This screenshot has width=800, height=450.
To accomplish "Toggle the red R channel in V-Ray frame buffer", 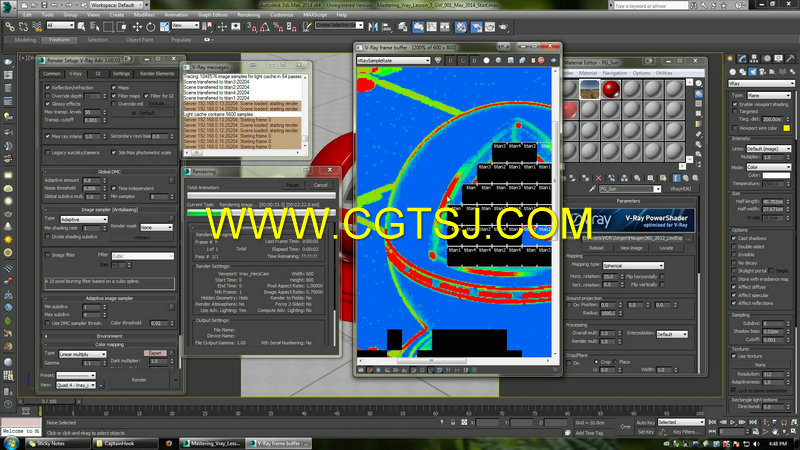I will (x=450, y=60).
